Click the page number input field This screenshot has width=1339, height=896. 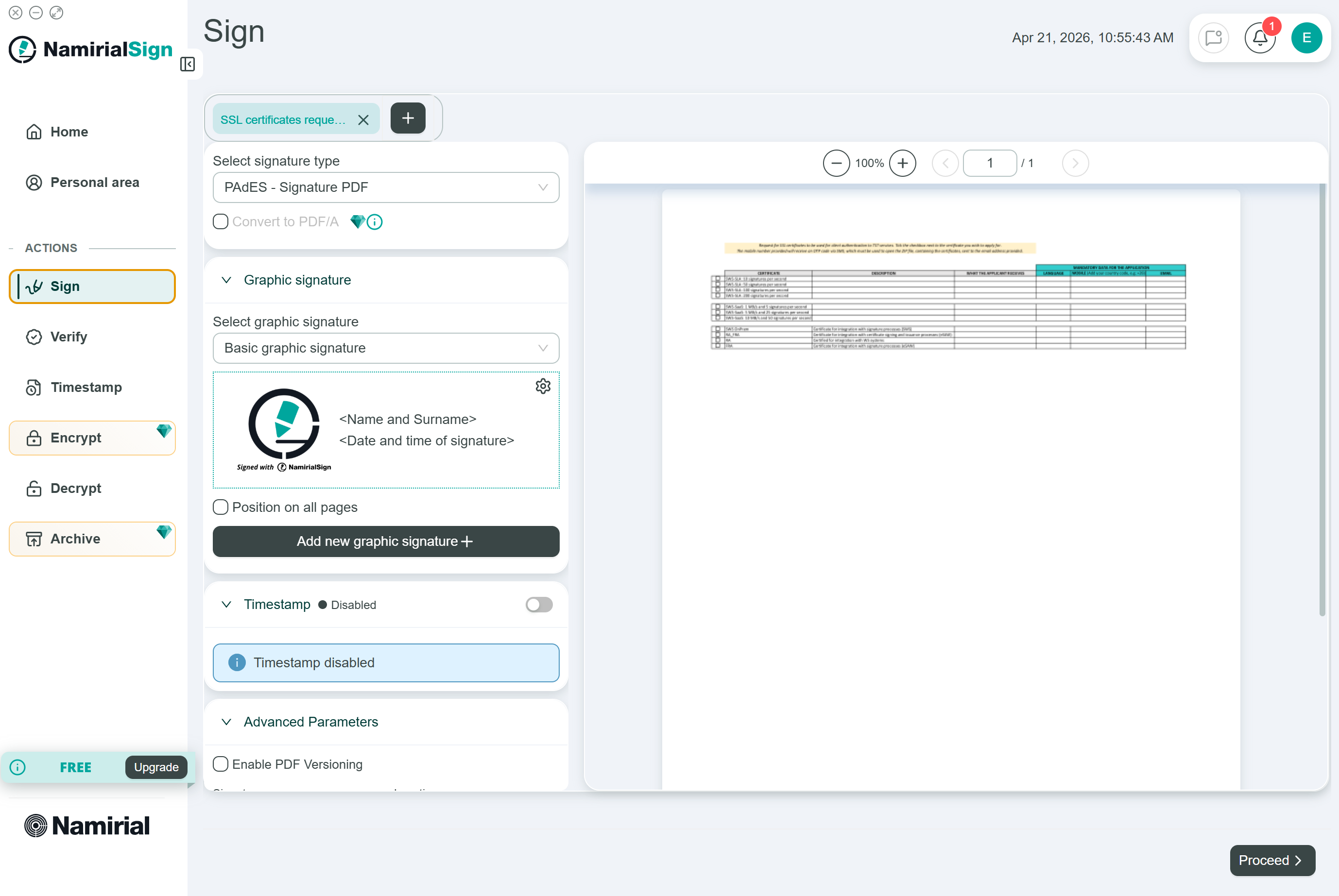click(x=989, y=164)
